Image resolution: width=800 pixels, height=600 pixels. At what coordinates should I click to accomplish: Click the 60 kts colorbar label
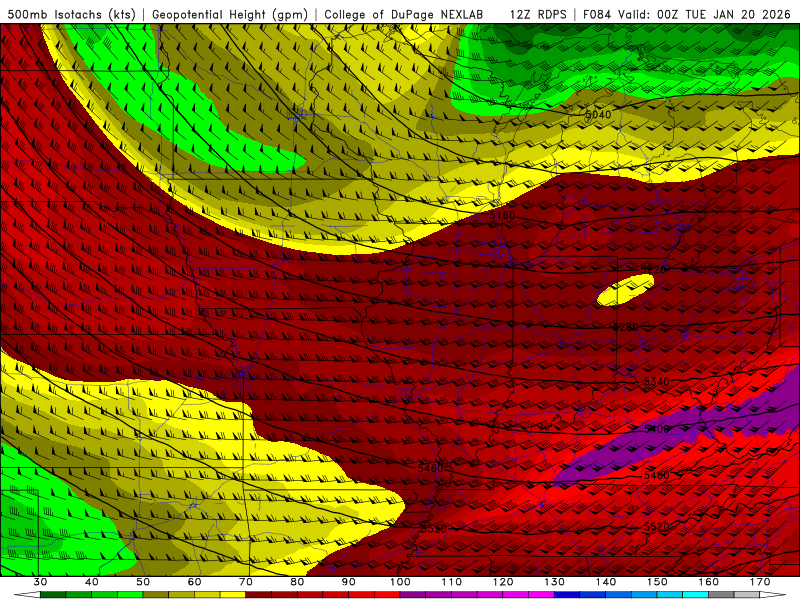click(194, 582)
